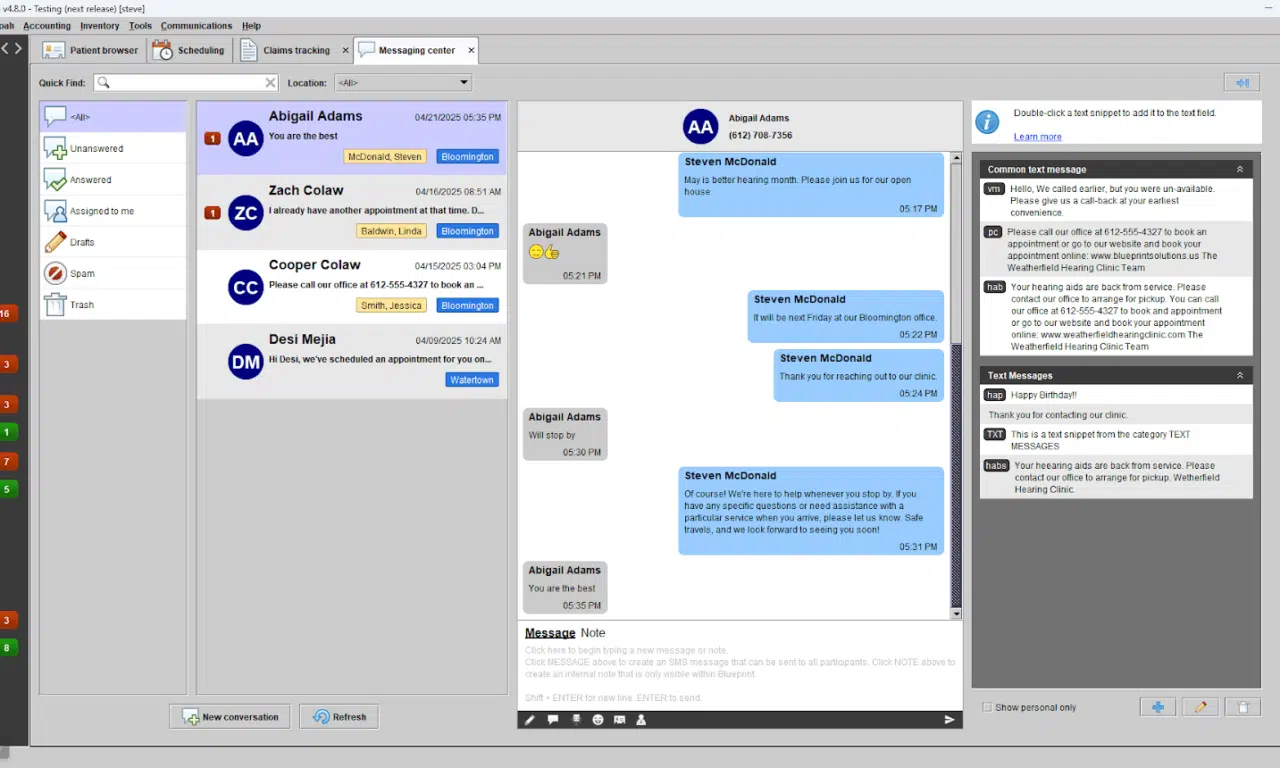Open the Spam folder
Image resolution: width=1280 pixels, height=768 pixels.
pos(113,273)
